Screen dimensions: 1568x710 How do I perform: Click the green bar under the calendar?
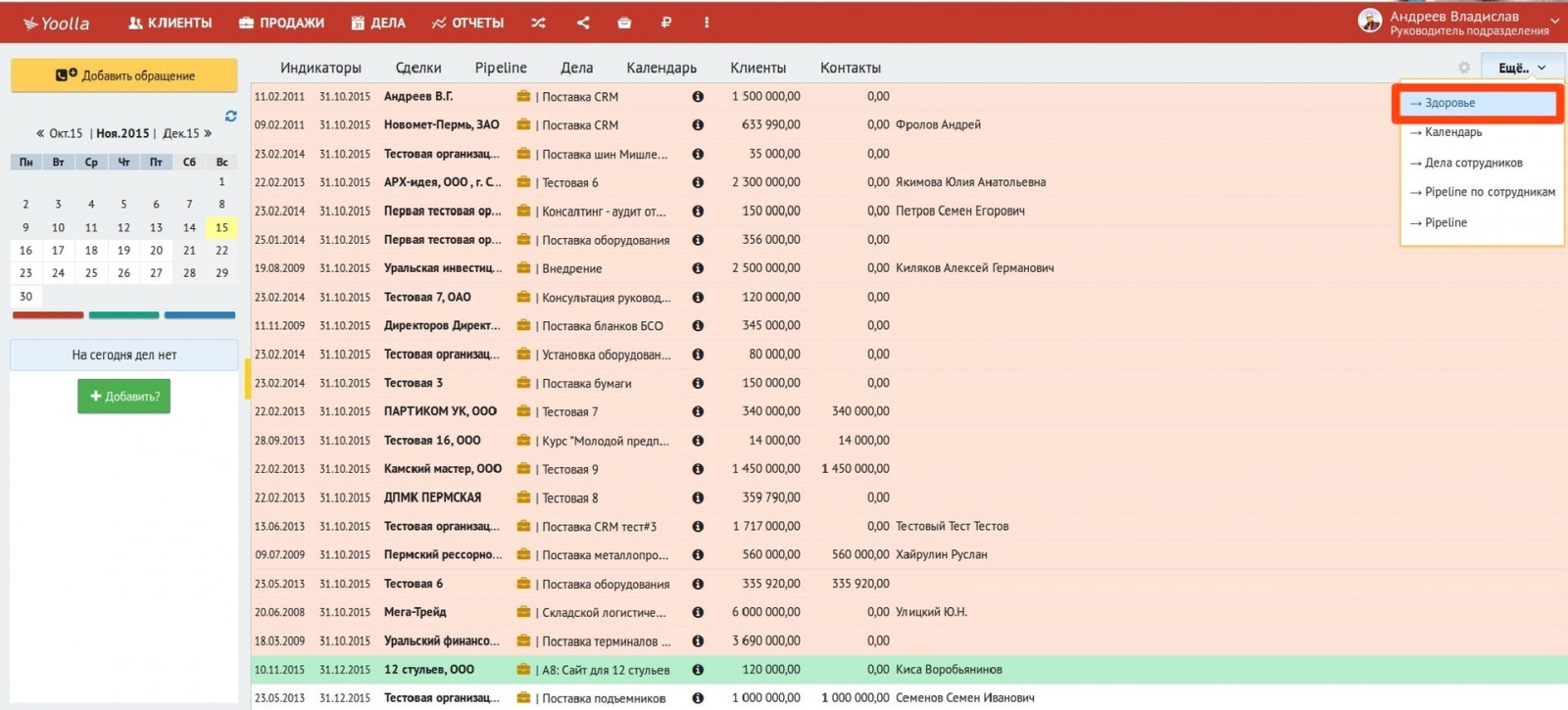tap(123, 315)
